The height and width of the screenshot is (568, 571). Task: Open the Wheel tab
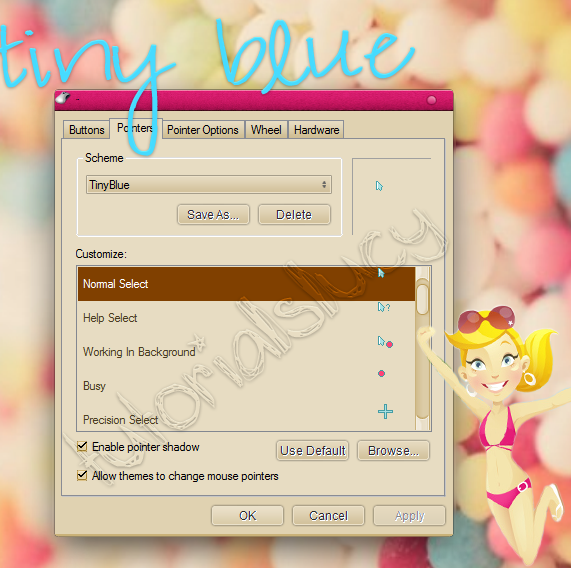coord(266,130)
